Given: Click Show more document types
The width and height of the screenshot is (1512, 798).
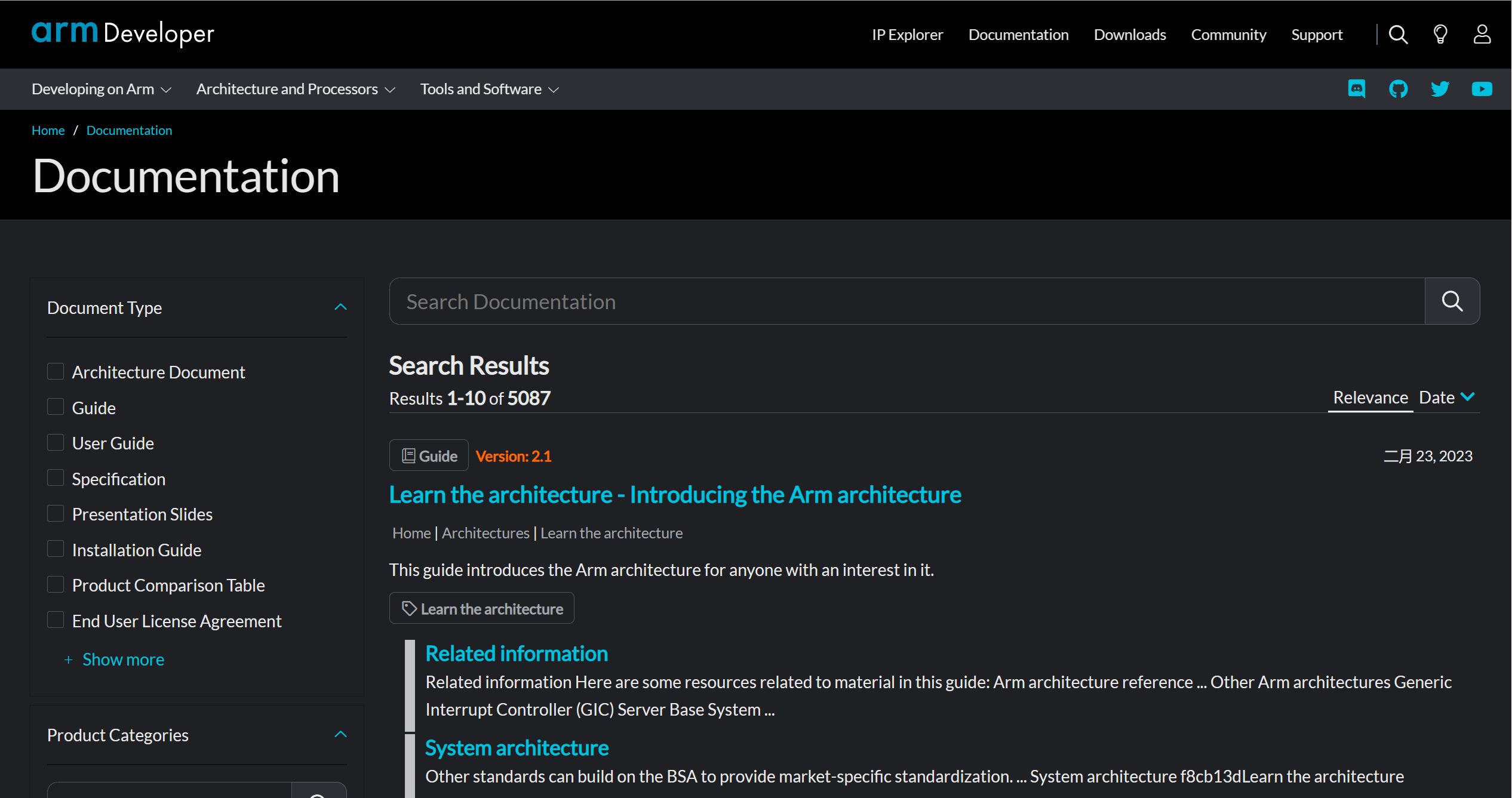Looking at the screenshot, I should pos(122,660).
